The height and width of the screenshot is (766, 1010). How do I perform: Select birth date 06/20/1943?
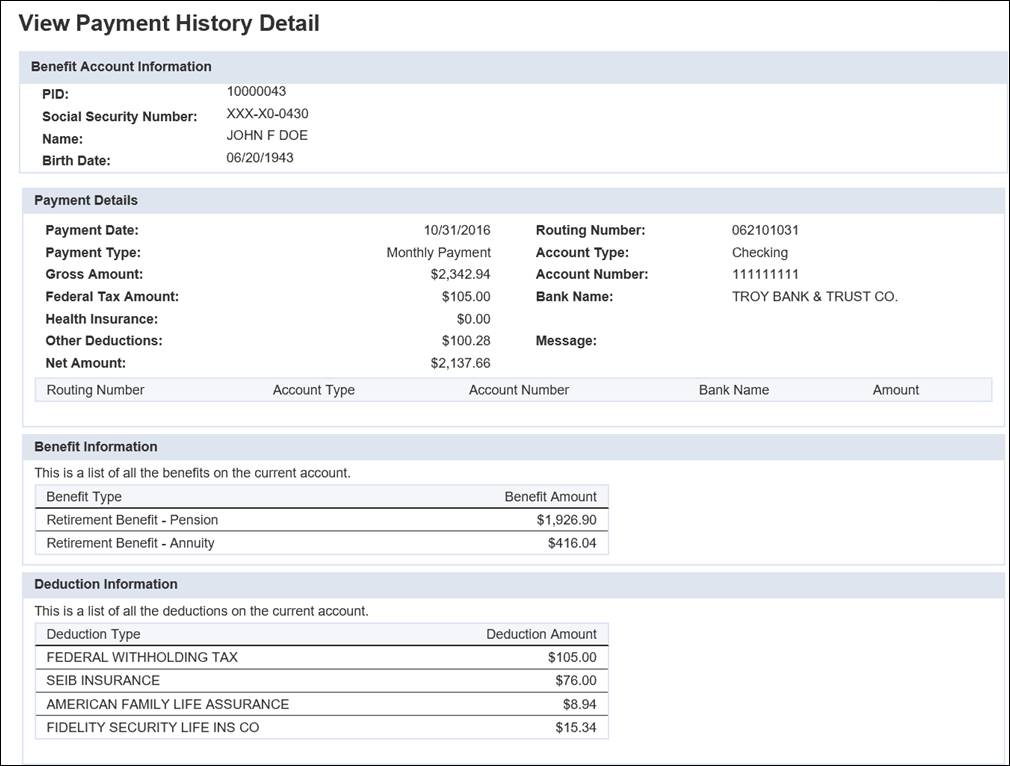(x=260, y=158)
